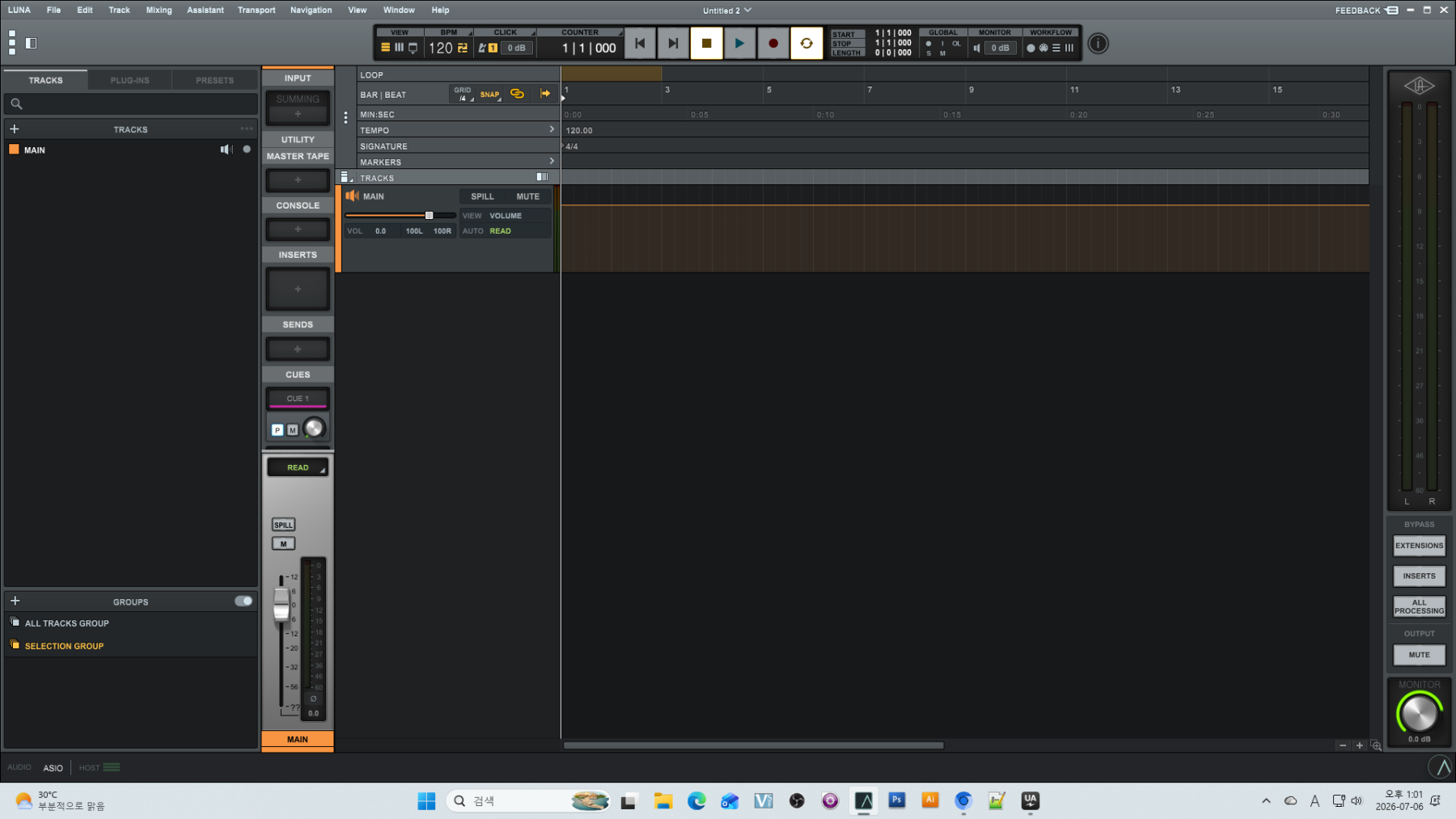Screen dimensions: 1456x819
Task: Click the LUNA logo at bottom right
Action: click(x=1440, y=766)
